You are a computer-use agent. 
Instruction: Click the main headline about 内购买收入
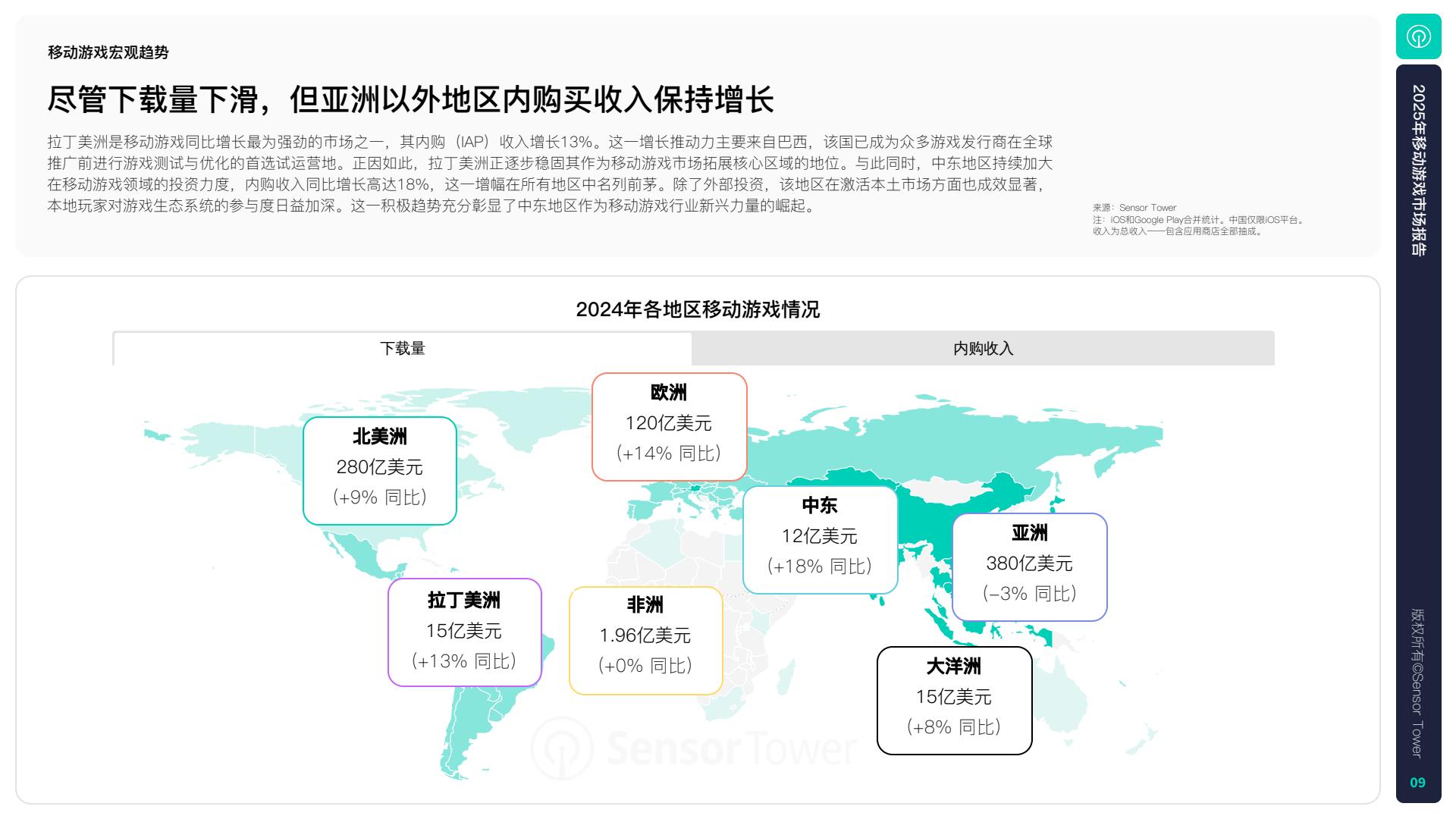pyautogui.click(x=410, y=100)
